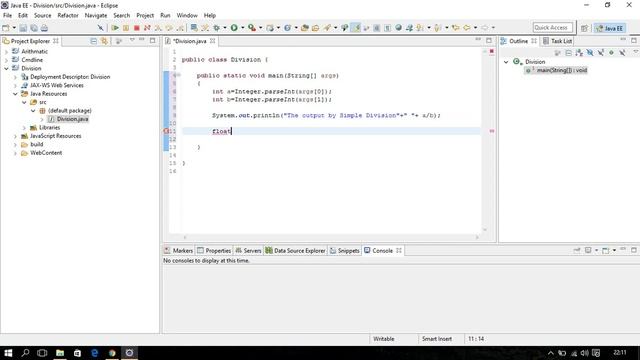
Task: Click the taskbar Search icon
Action: [x=25, y=353]
